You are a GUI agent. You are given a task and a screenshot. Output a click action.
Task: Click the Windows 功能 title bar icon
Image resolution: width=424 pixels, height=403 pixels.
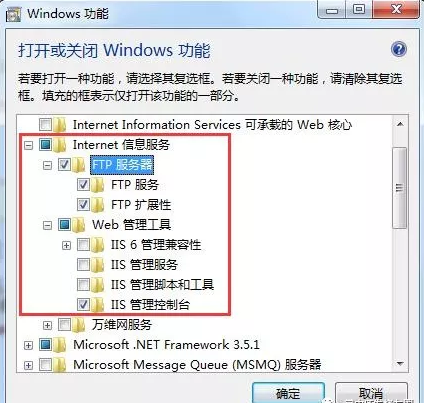click(x=13, y=14)
